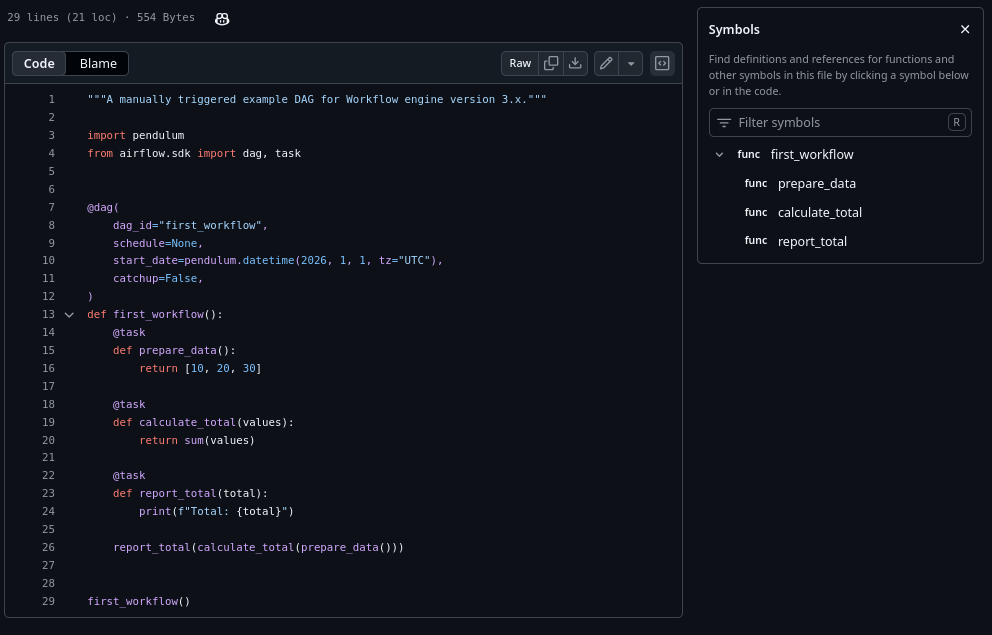Viewport: 992px width, 635px height.
Task: Click 'report_total' definition on line 23
Action: pyautogui.click(x=178, y=493)
